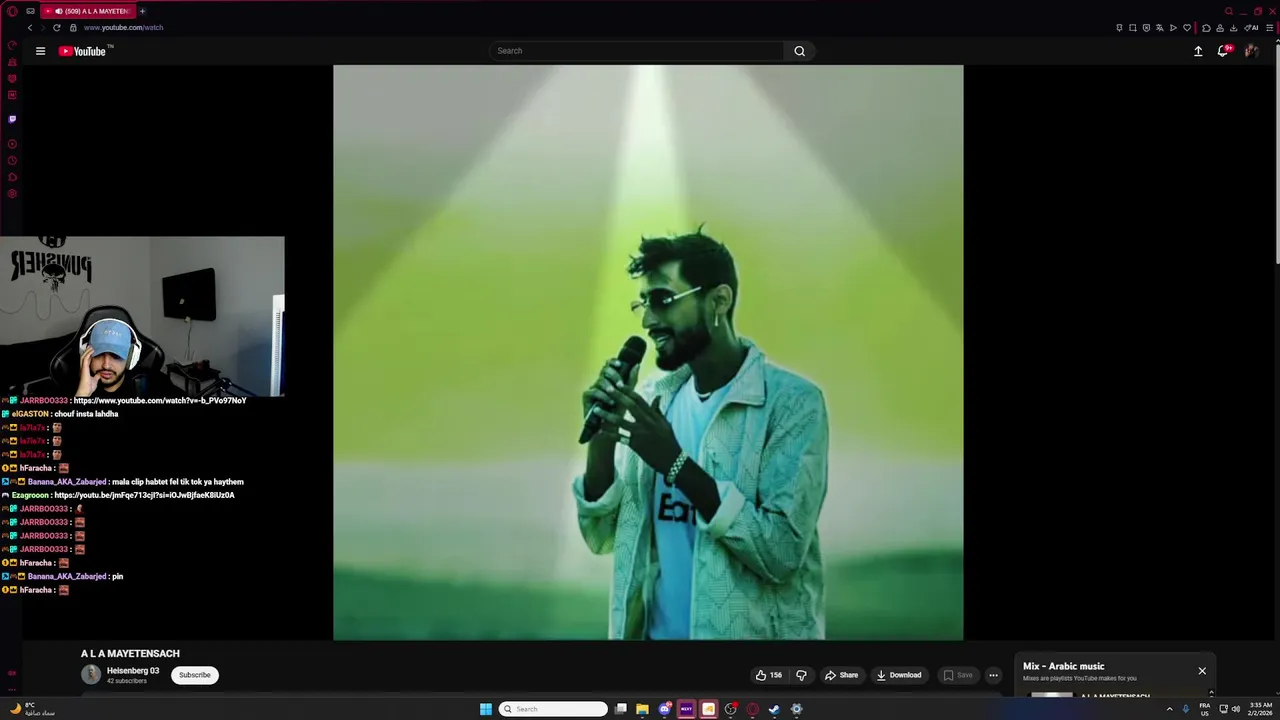Dislike the video with thumbs-down
Image resolution: width=1280 pixels, height=720 pixels.
(x=801, y=675)
